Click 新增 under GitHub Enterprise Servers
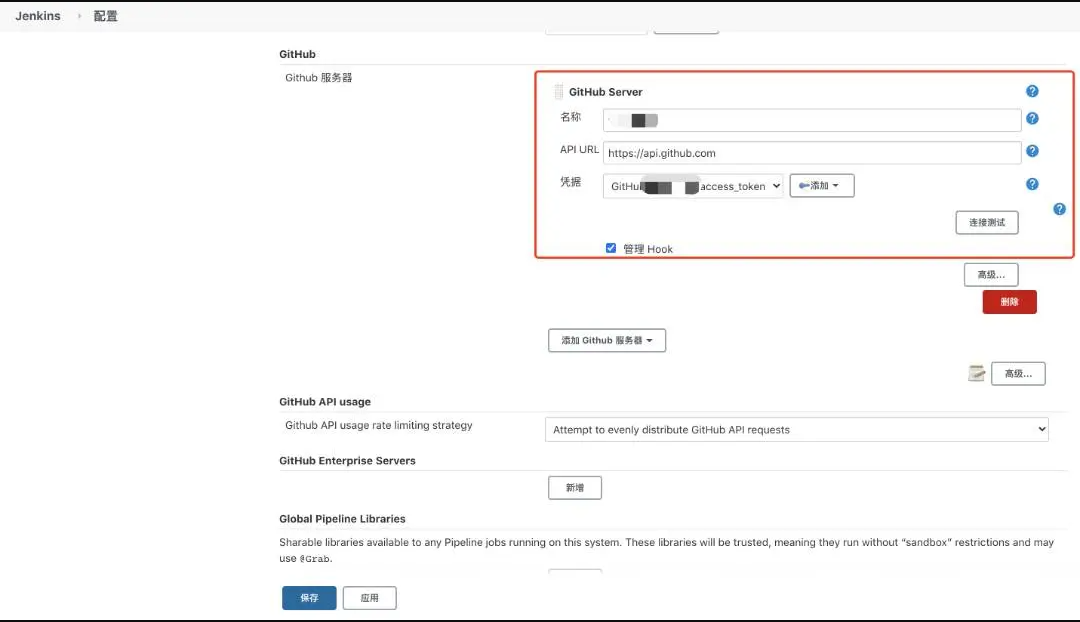 click(x=575, y=488)
